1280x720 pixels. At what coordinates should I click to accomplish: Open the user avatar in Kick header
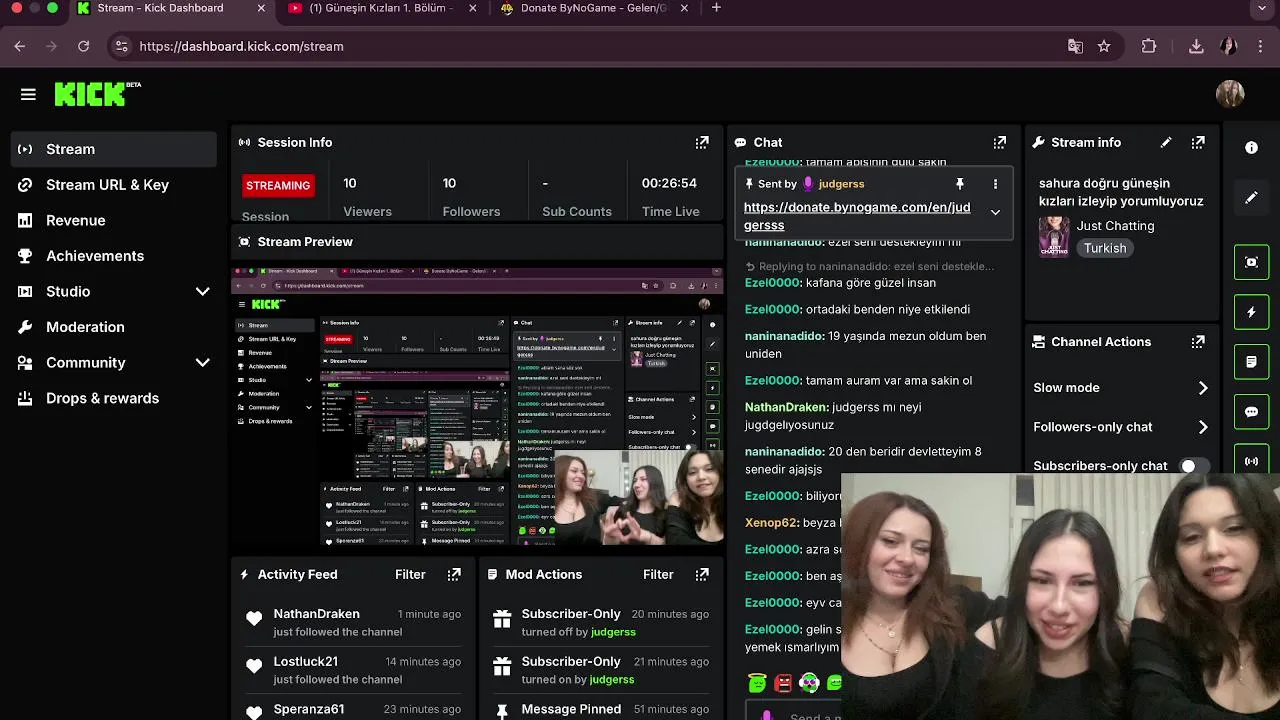1230,94
